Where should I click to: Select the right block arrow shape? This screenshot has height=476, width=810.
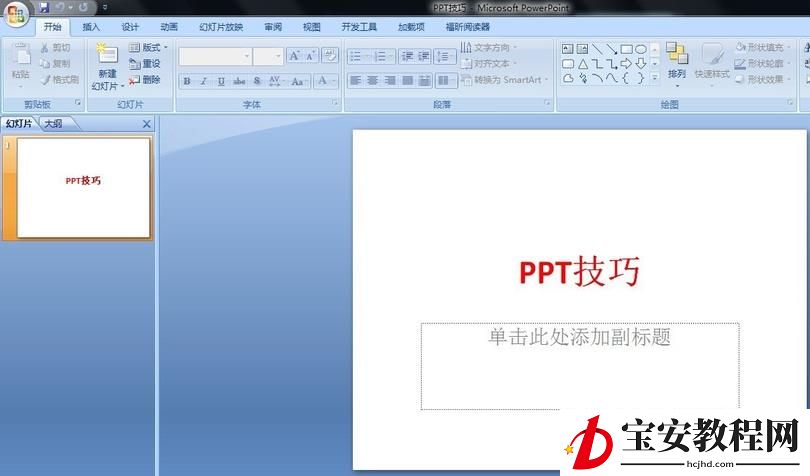(x=626, y=64)
